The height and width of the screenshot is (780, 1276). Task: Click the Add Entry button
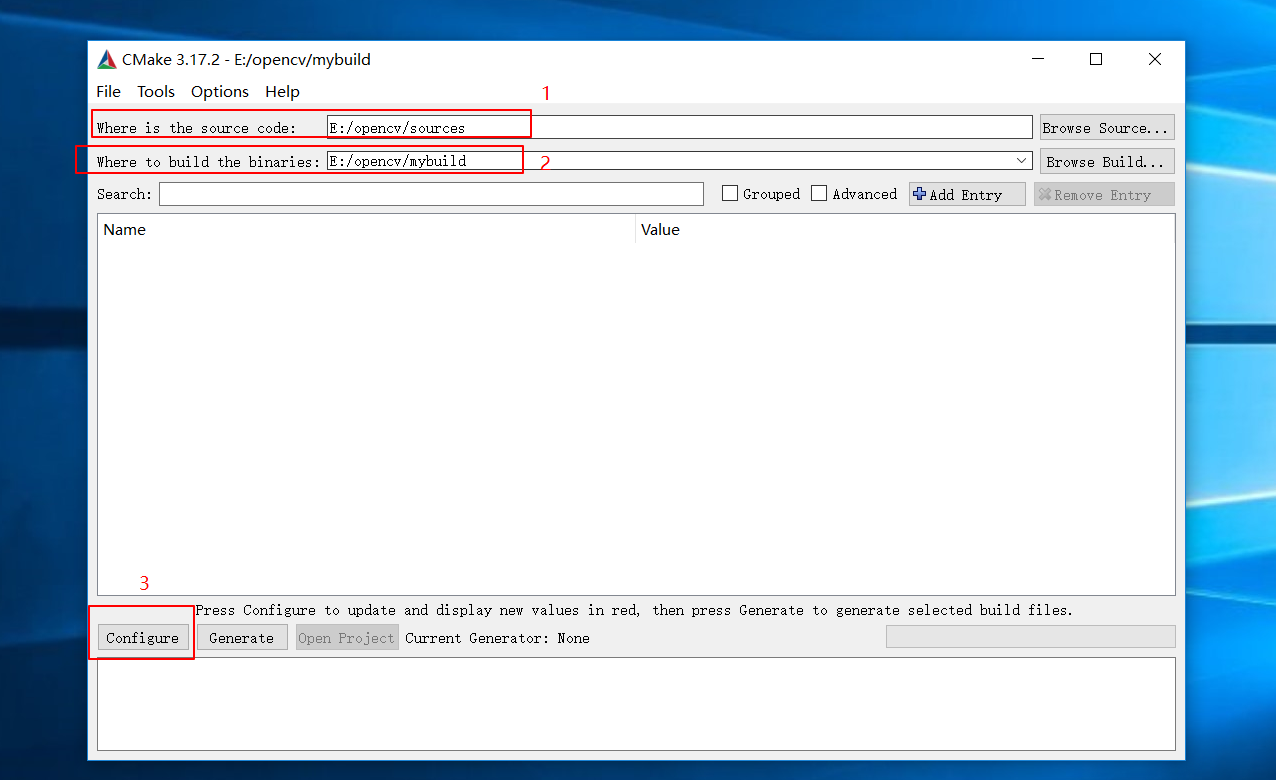(x=967, y=194)
